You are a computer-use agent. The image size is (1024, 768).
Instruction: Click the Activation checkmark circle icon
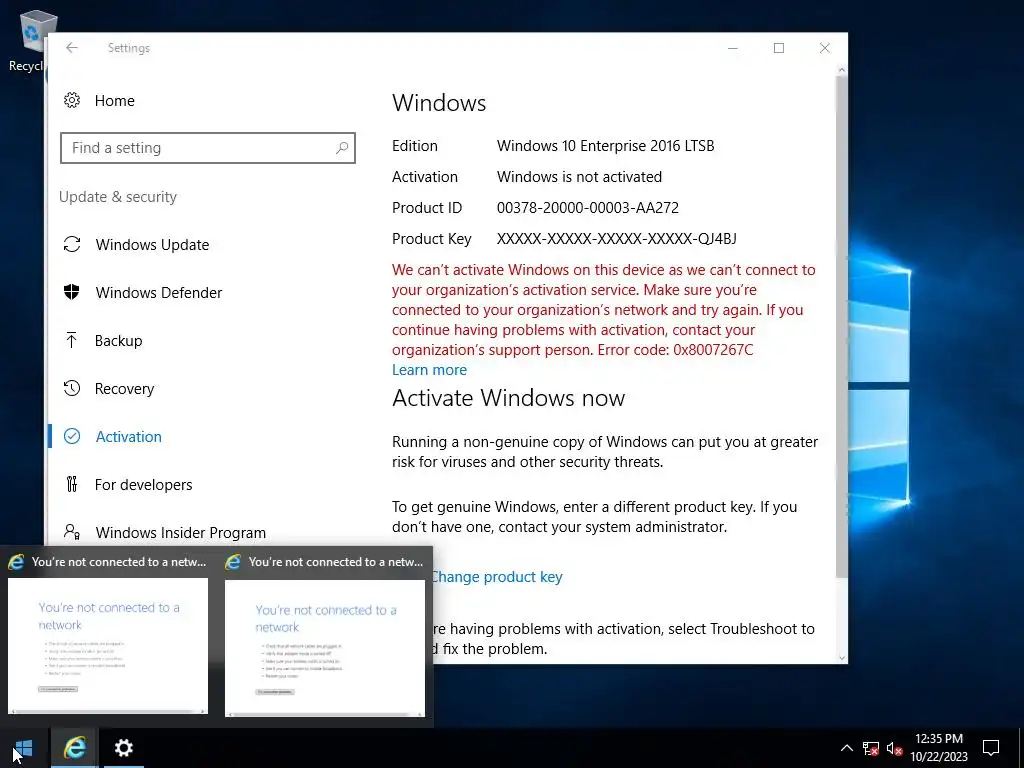pyautogui.click(x=72, y=436)
